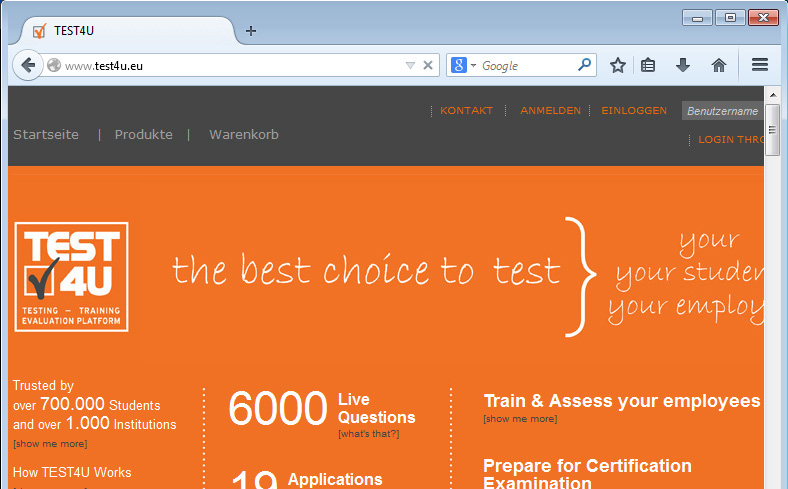Go back using the browser back arrow
This screenshot has width=788, height=489.
[x=28, y=65]
